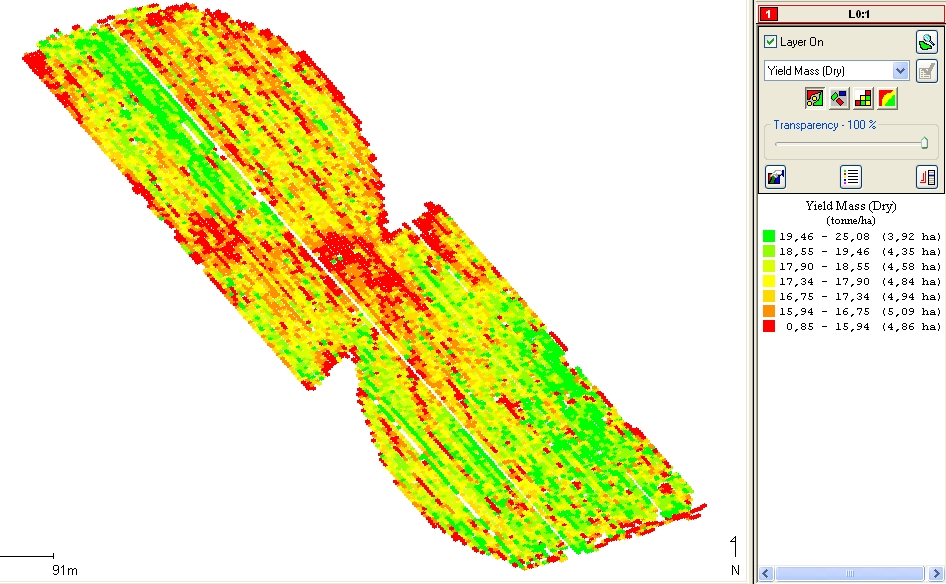
Task: Select the polygon shapes display mode icon
Action: (x=839, y=98)
